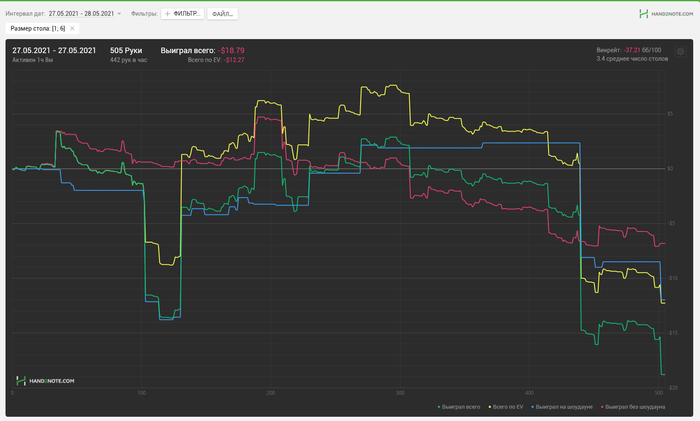Image resolution: width=700 pixels, height=421 pixels.
Task: Open the chart settings gear icon
Action: coord(680,52)
